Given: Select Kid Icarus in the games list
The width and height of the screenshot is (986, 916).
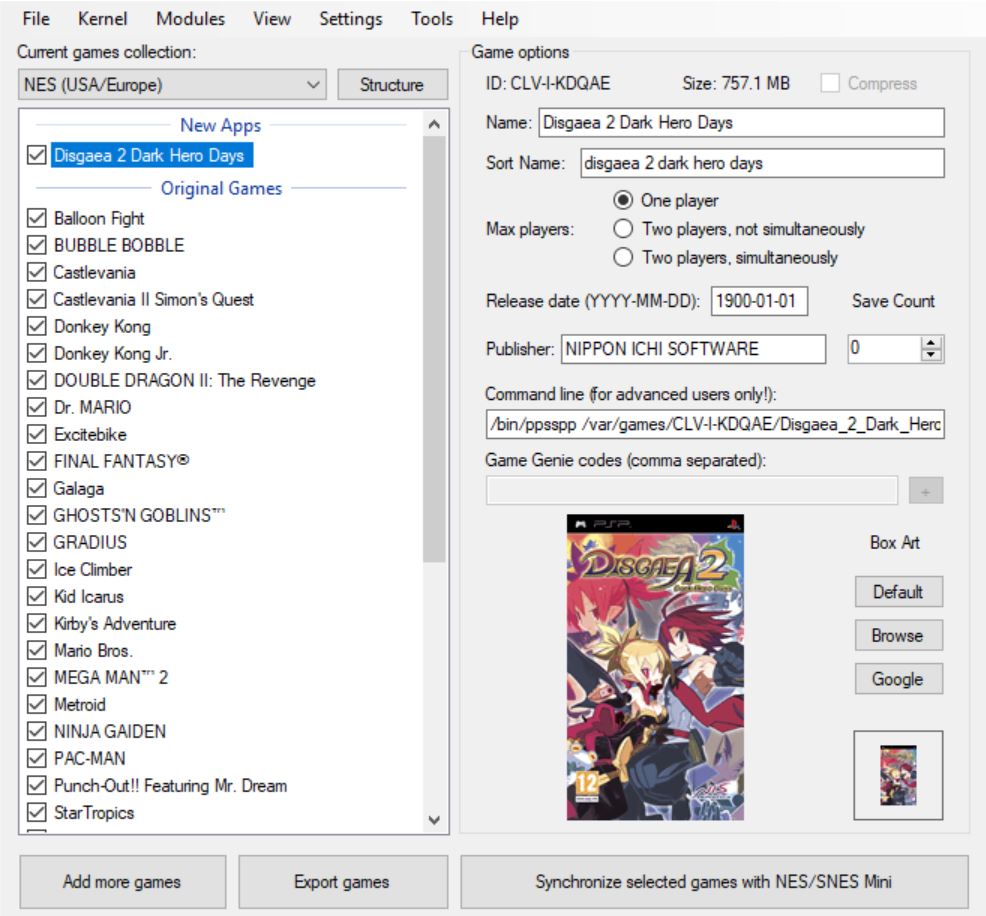Looking at the screenshot, I should 89,597.
